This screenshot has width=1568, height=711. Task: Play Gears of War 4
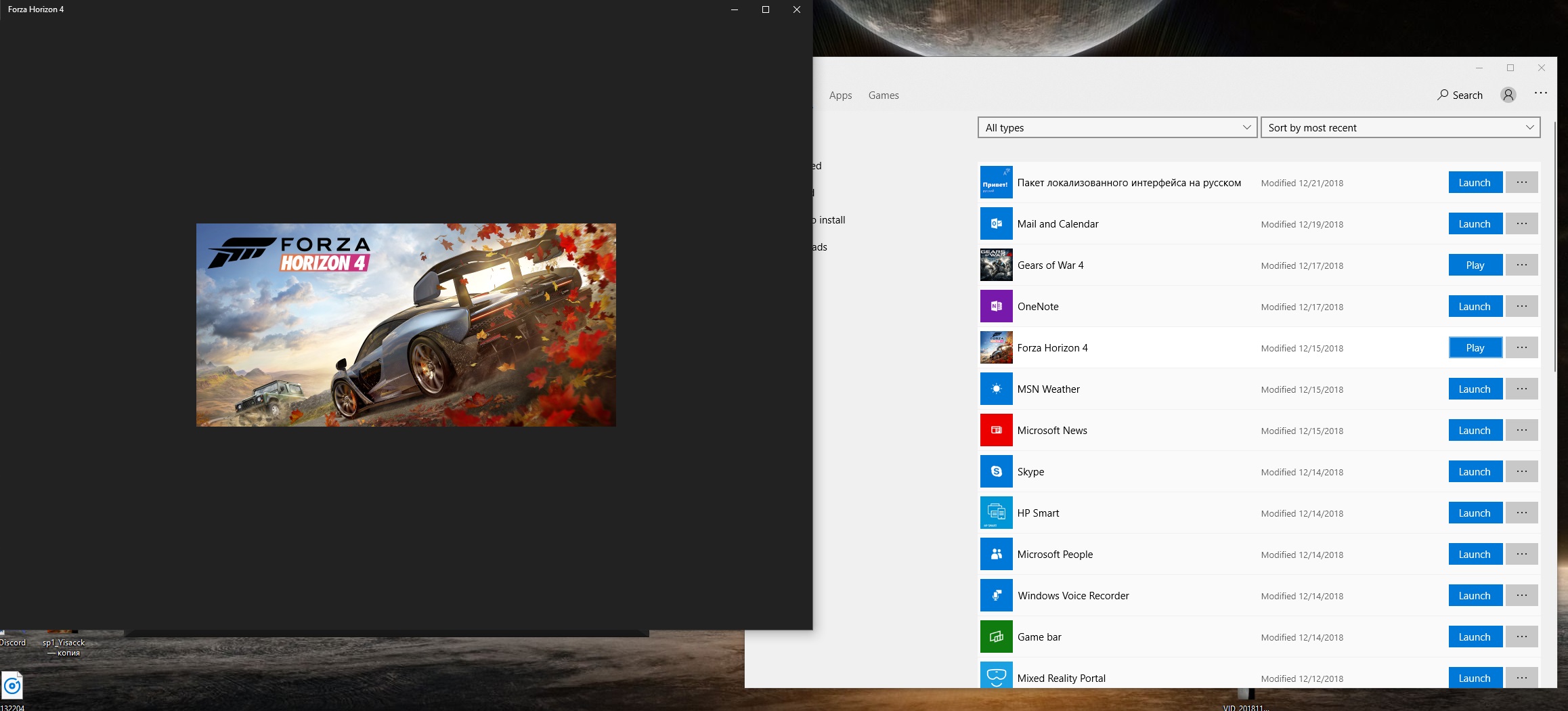(x=1475, y=265)
